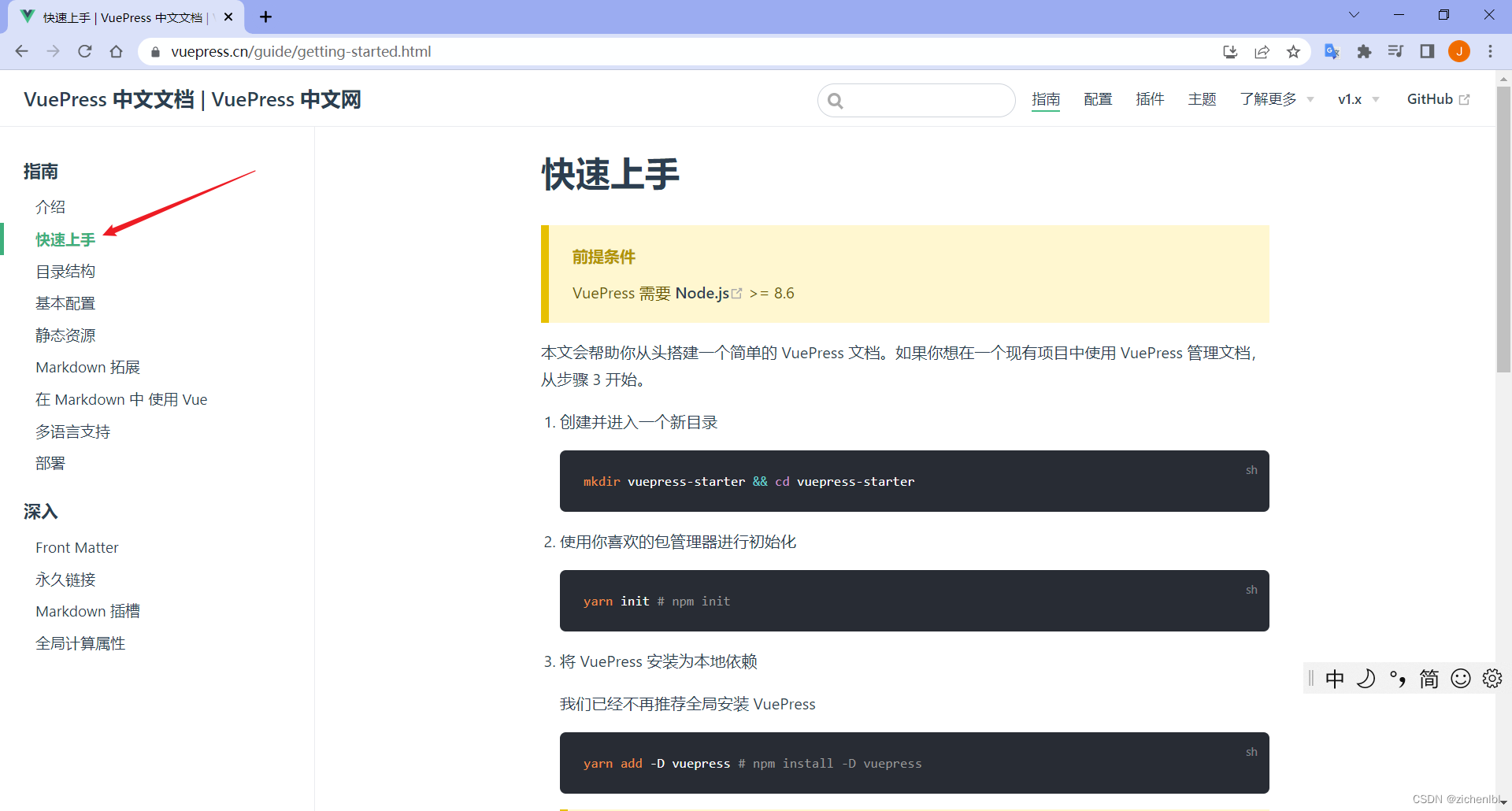
Task: Open 目录结构 in sidebar
Action: click(65, 272)
